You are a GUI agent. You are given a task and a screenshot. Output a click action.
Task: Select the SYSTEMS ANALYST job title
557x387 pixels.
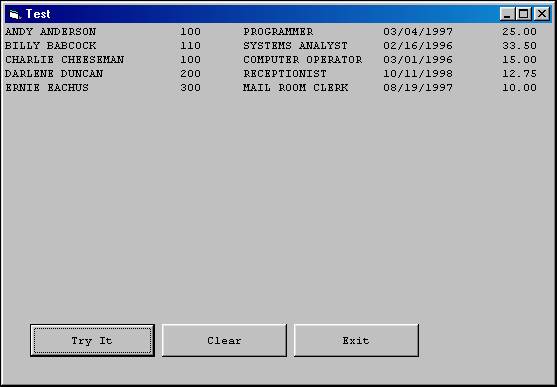tap(296, 46)
